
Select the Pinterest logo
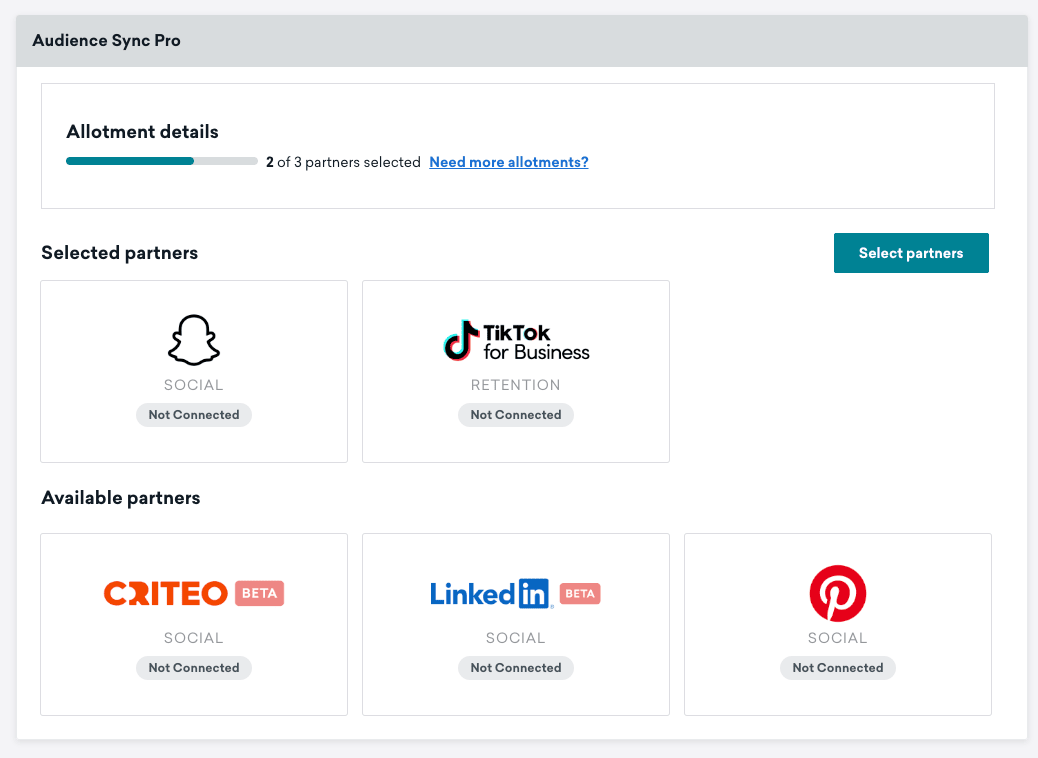pos(837,595)
